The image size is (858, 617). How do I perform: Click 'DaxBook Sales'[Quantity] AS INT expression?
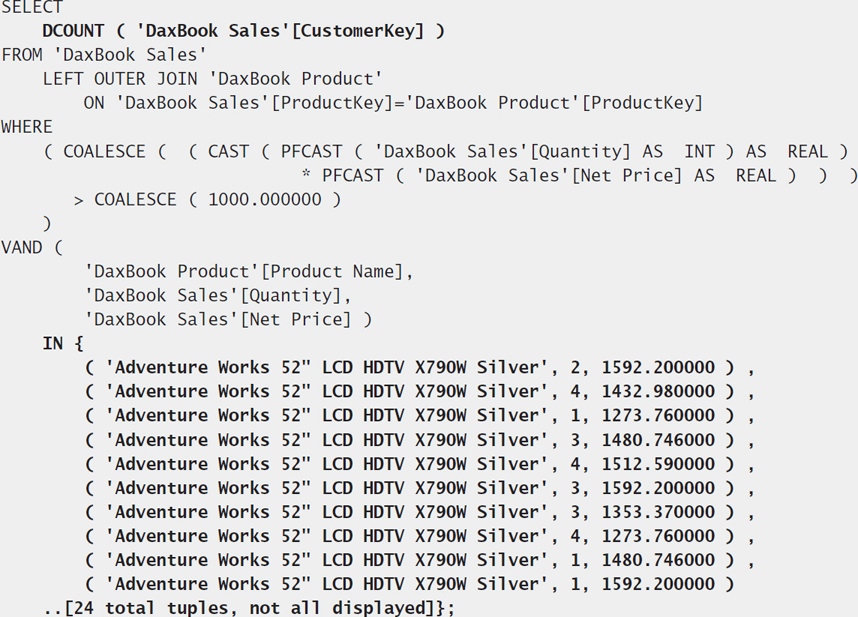coord(544,152)
